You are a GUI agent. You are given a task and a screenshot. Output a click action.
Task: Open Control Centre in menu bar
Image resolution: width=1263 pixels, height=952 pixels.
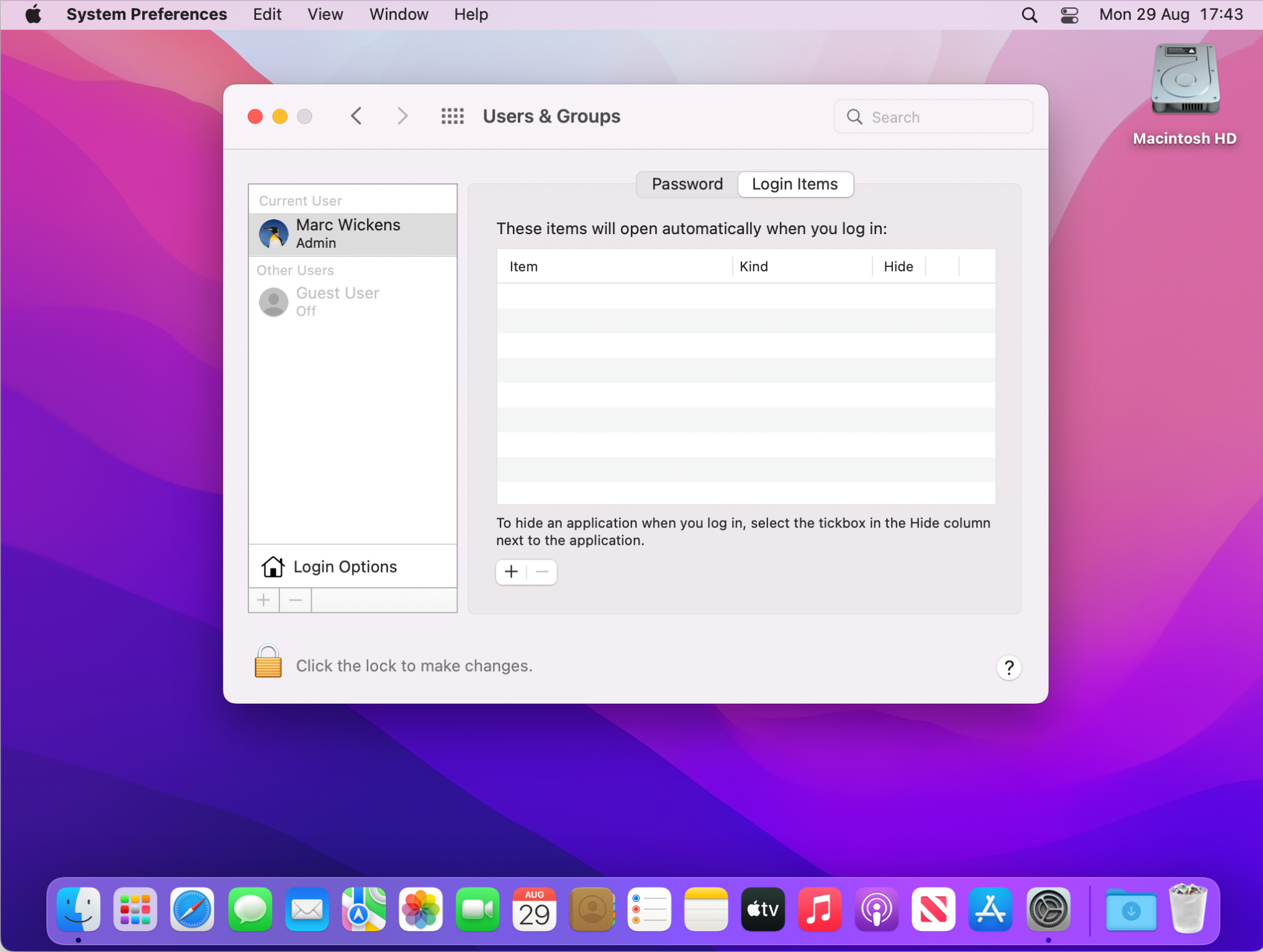1069,15
